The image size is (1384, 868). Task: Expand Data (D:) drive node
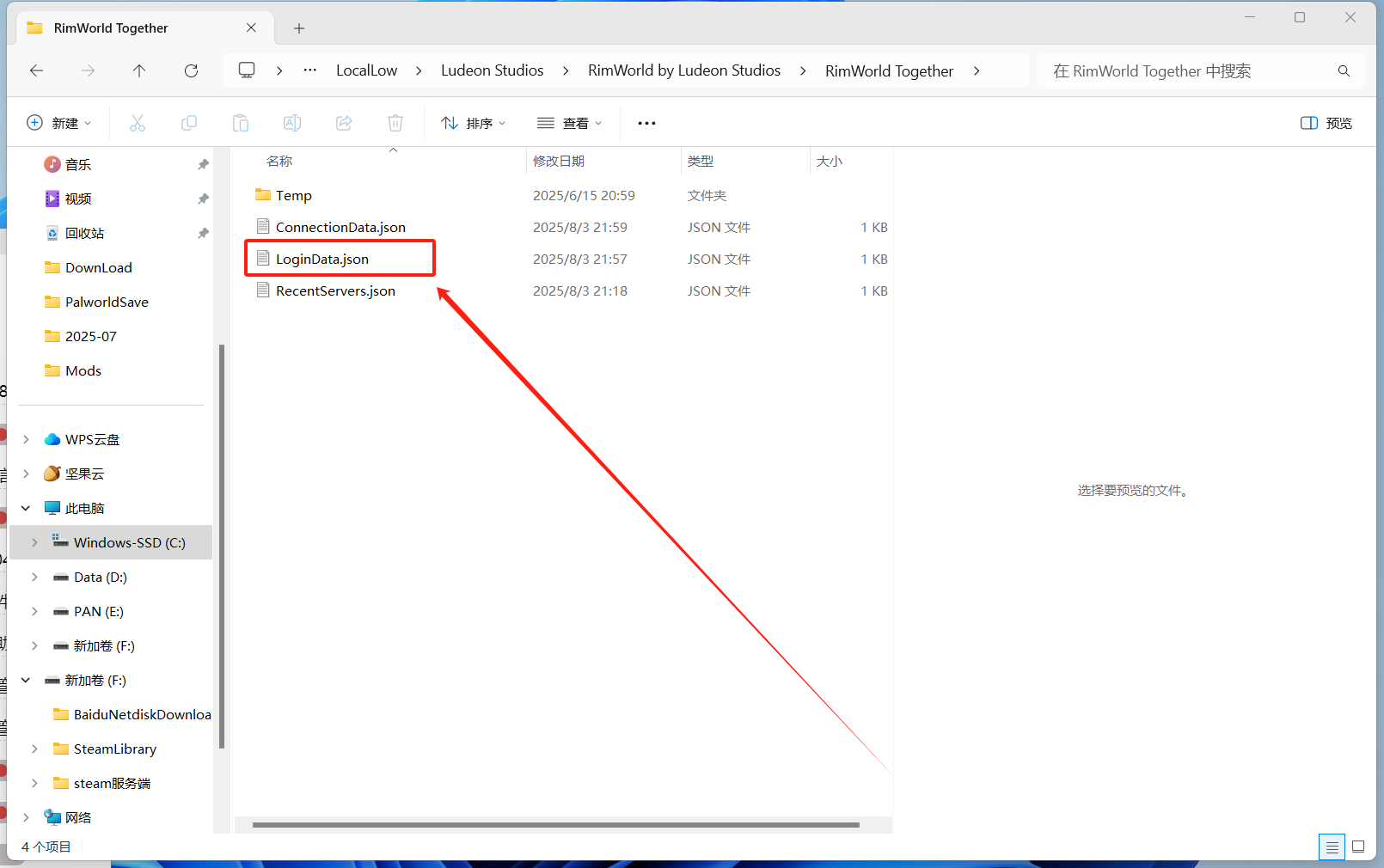point(34,577)
